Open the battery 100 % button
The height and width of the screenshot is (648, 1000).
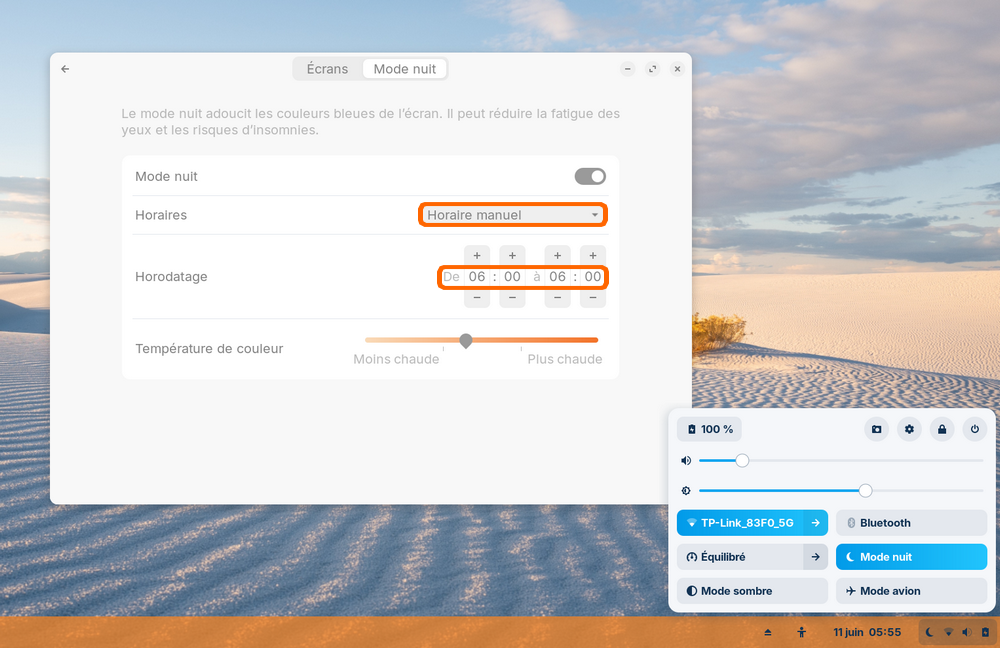pyautogui.click(x=709, y=429)
